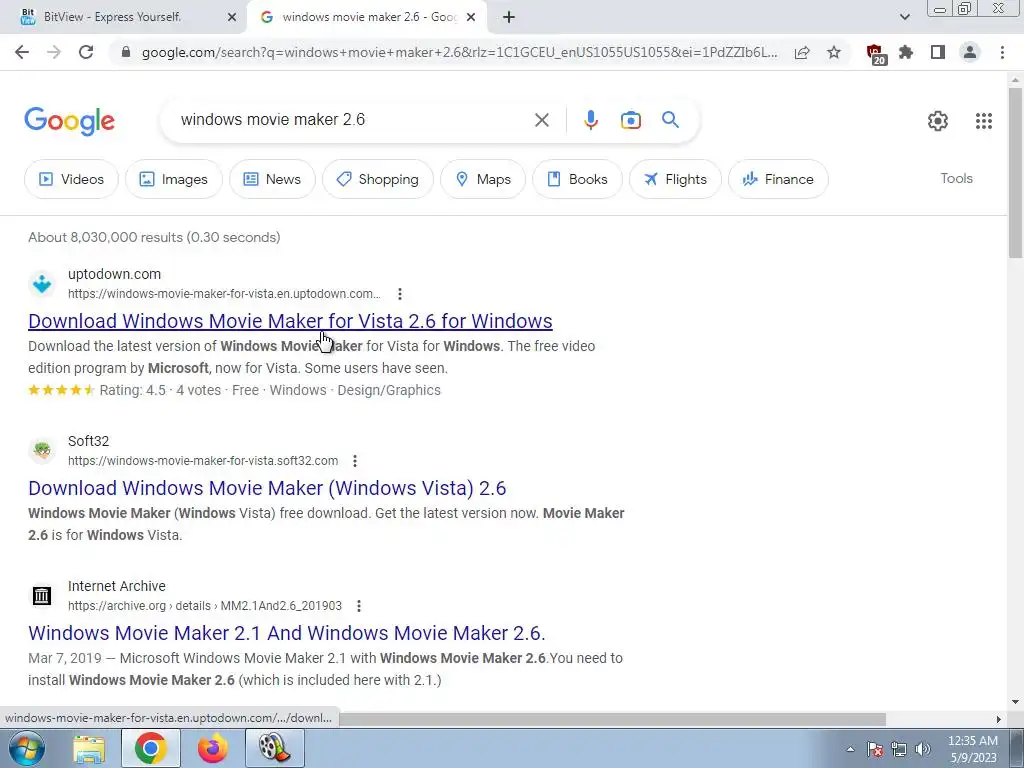The height and width of the screenshot is (768, 1024).
Task: Open the Flights search filter
Action: click(675, 179)
